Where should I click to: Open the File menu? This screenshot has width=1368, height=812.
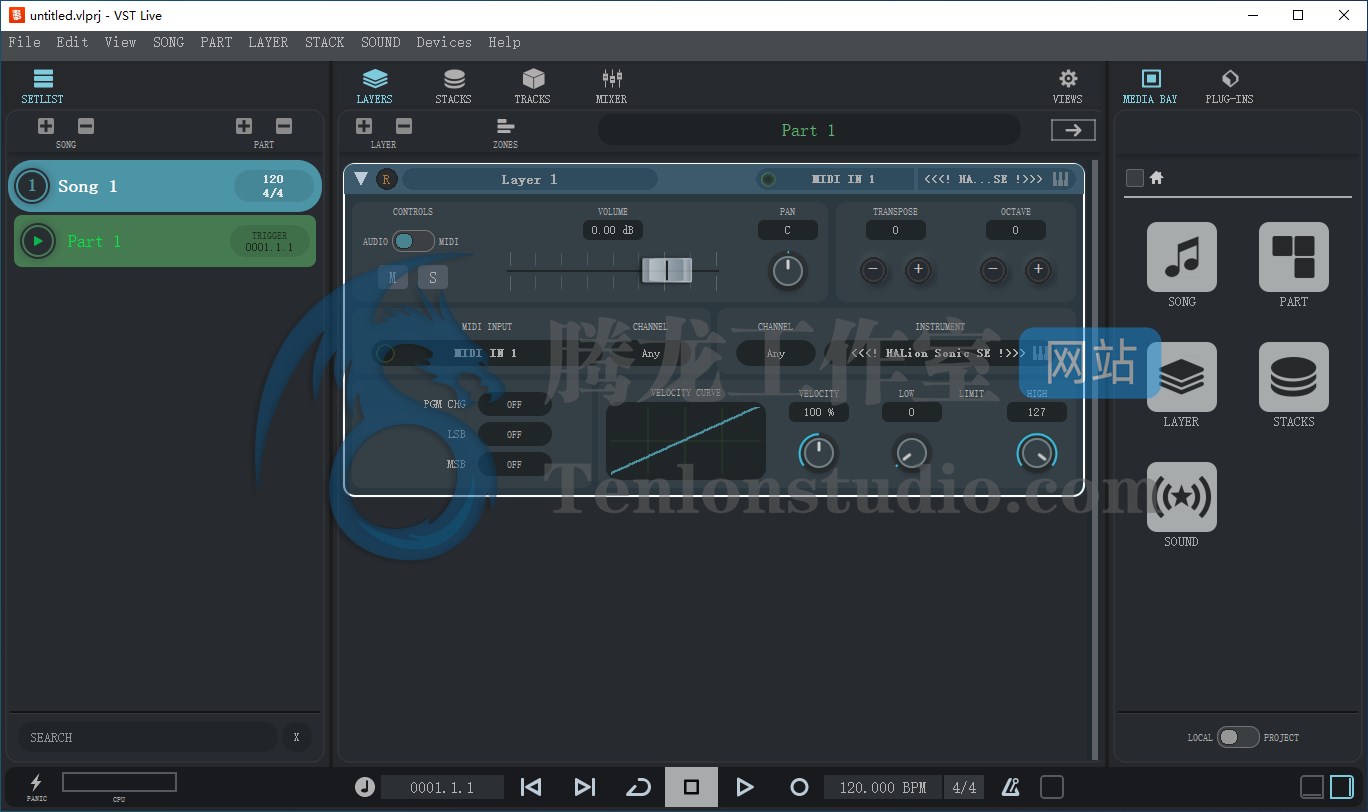point(24,42)
